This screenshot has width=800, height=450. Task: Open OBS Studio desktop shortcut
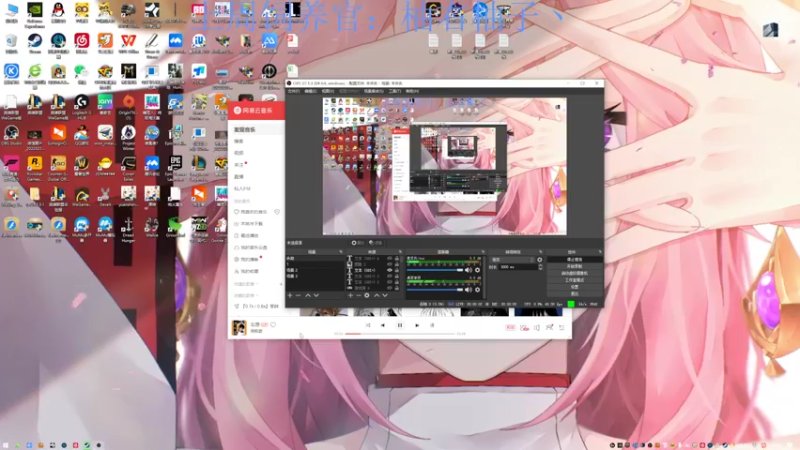[x=11, y=135]
